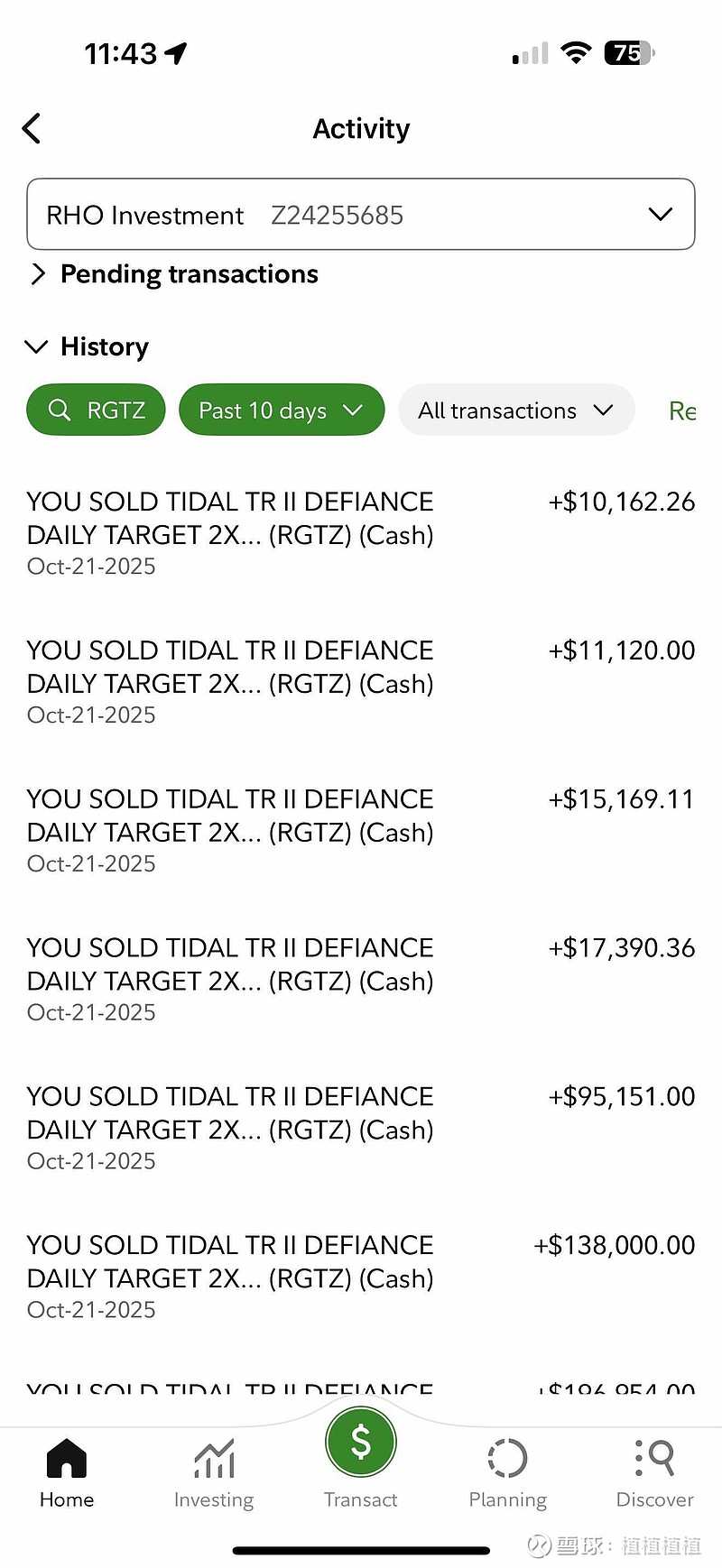Open the Past 10 days filter
Image resolution: width=722 pixels, height=1568 pixels.
pos(282,410)
